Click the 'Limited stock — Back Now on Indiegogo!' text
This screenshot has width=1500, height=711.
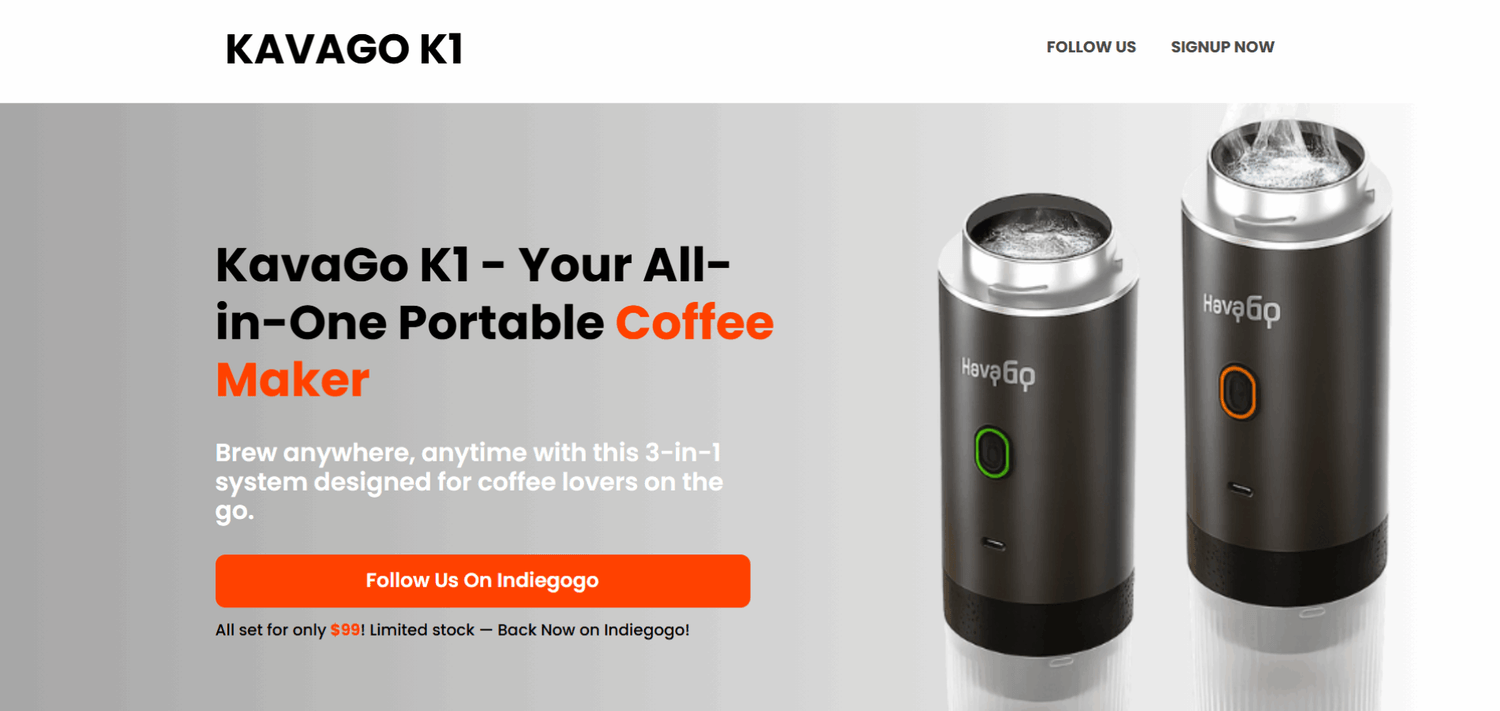point(529,631)
